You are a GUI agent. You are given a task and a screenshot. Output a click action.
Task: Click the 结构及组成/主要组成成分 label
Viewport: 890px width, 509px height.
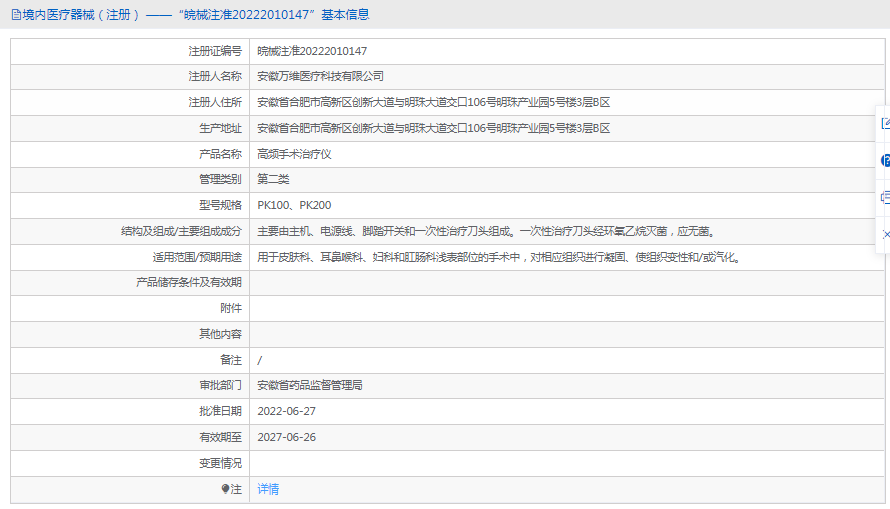coord(182,232)
